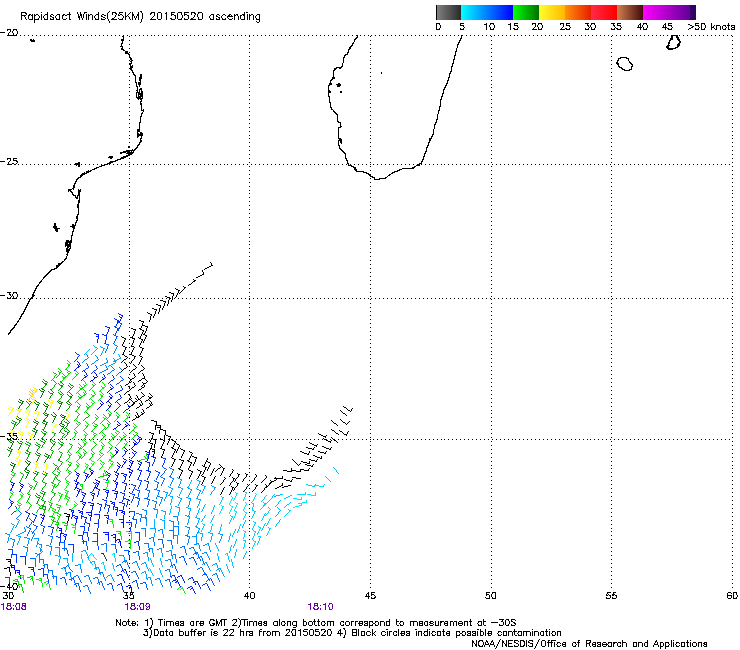The image size is (740, 650).
Task: Click the longitude label '50'
Action: point(491,596)
